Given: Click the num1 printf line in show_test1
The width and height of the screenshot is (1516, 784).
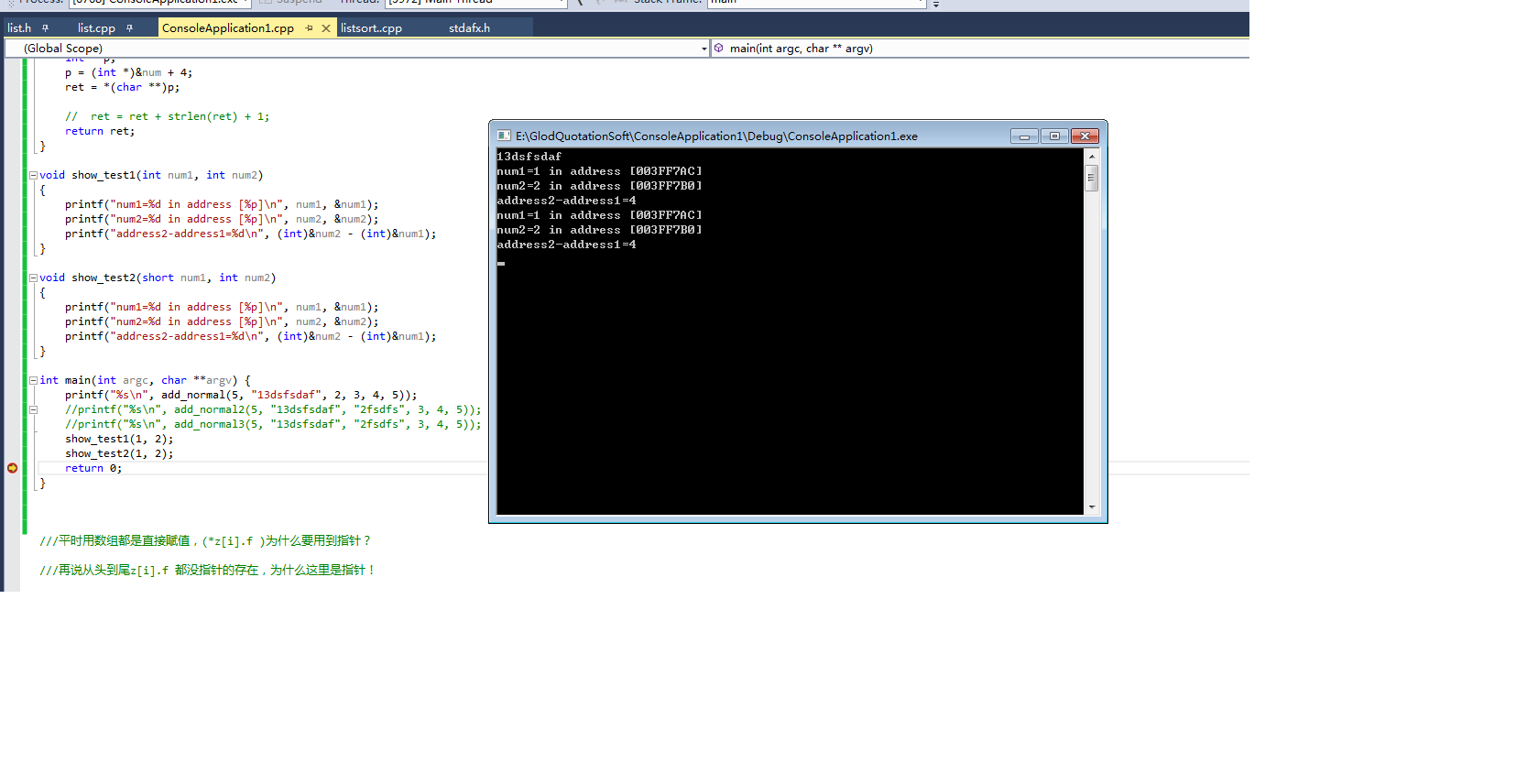Looking at the screenshot, I should pyautogui.click(x=221, y=204).
